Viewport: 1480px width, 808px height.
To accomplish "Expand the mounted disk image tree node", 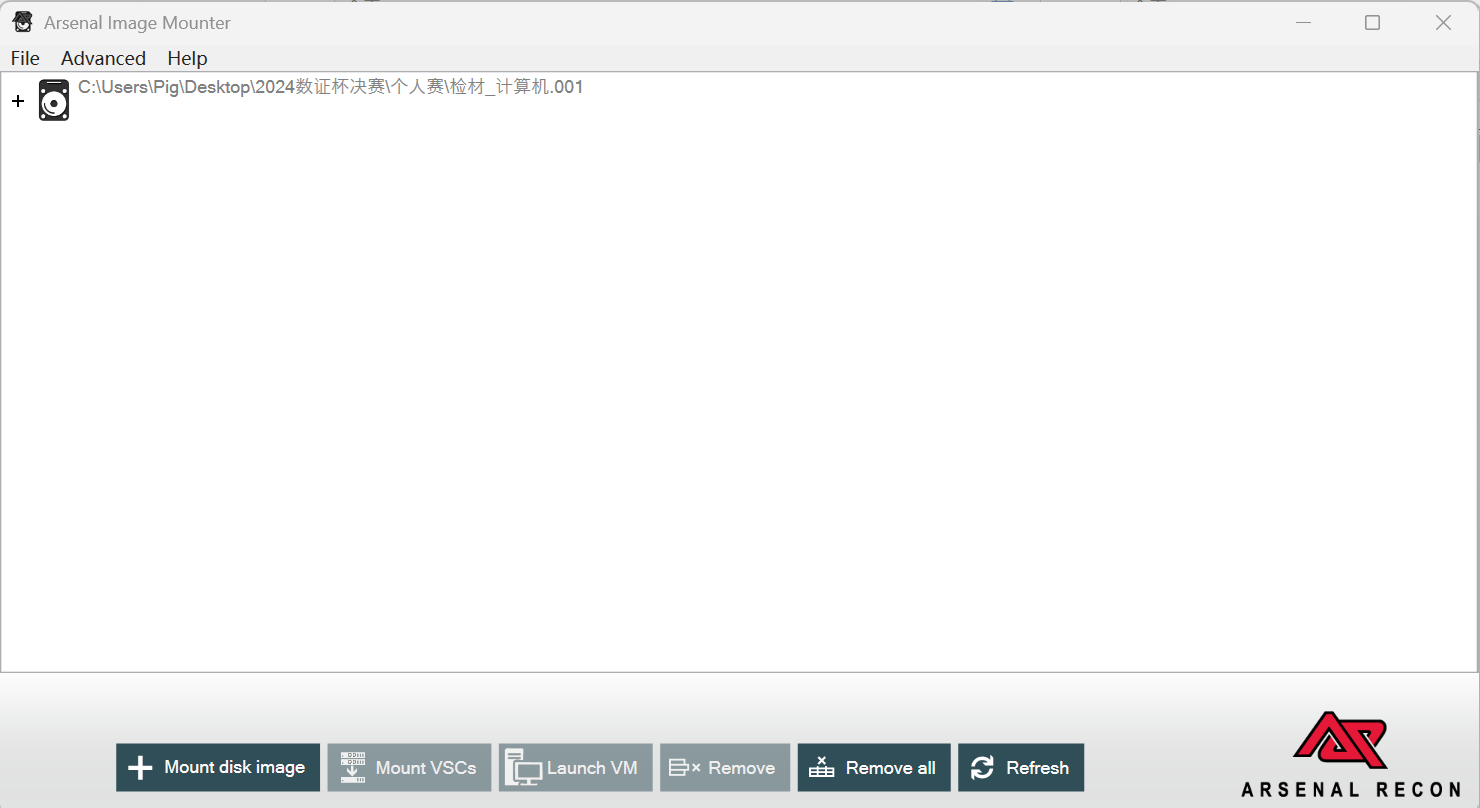I will (18, 101).
